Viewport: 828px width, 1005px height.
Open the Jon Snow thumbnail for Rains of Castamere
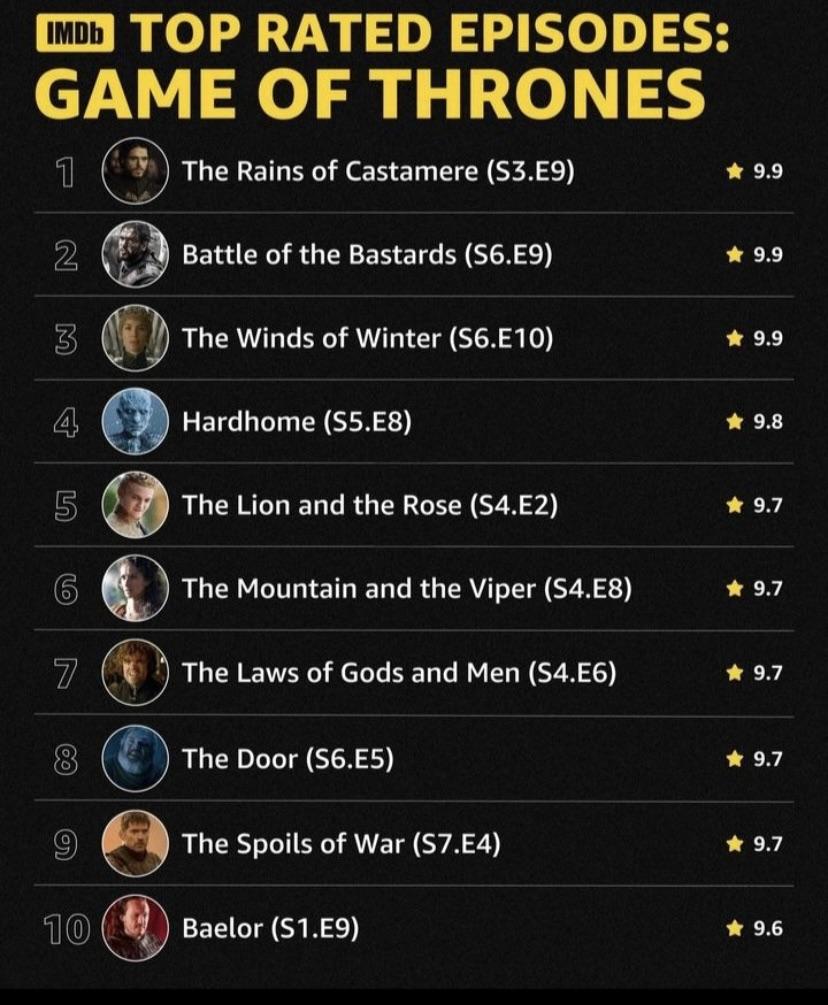(x=136, y=171)
